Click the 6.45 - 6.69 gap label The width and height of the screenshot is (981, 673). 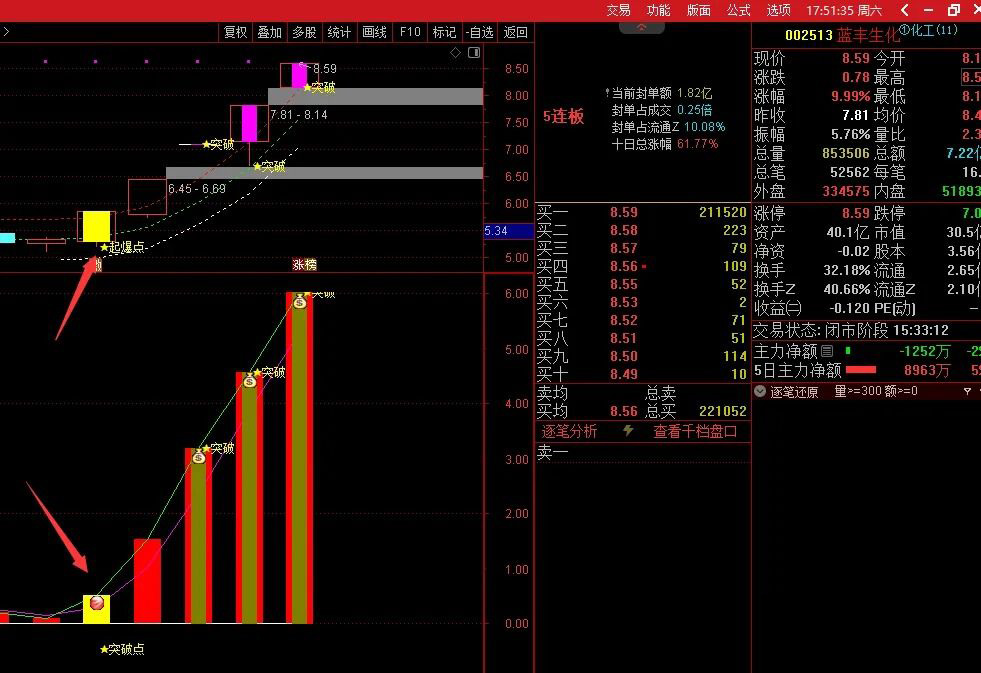[196, 188]
